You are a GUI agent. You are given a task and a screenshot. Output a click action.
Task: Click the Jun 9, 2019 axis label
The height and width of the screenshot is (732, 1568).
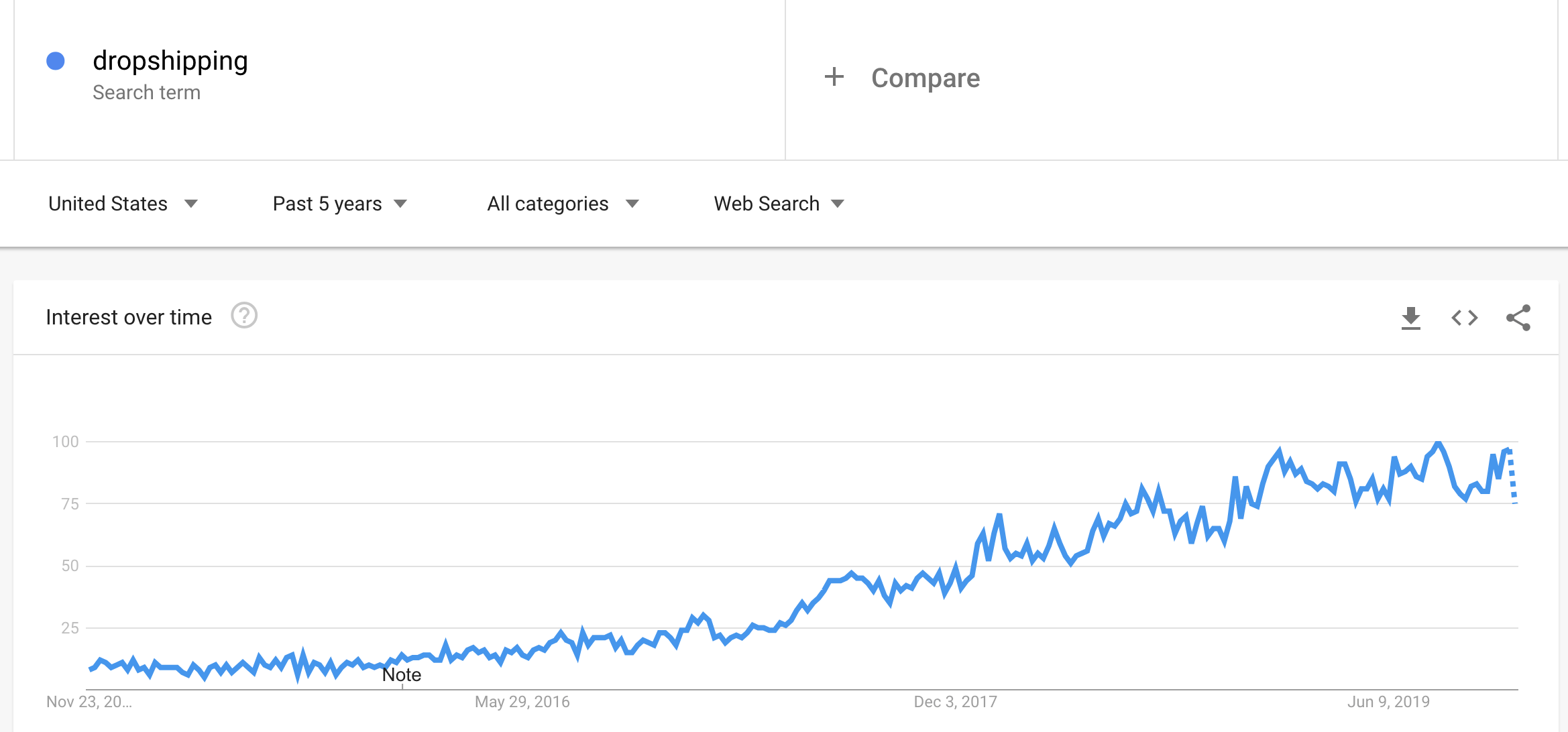click(x=1389, y=702)
